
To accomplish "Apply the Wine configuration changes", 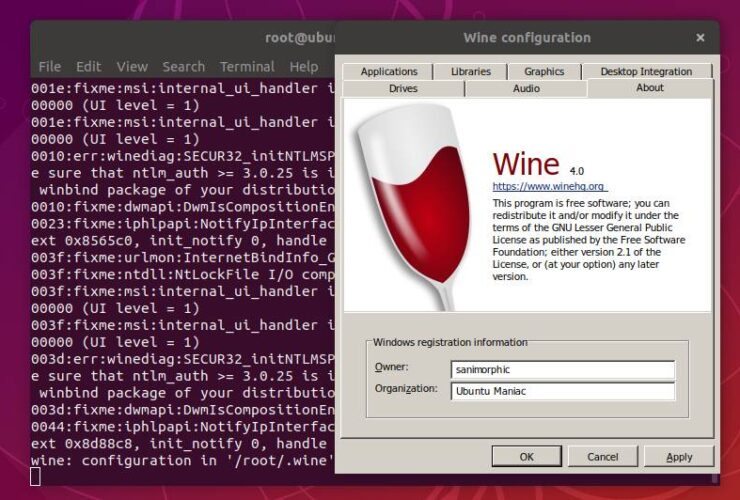I will (x=679, y=457).
